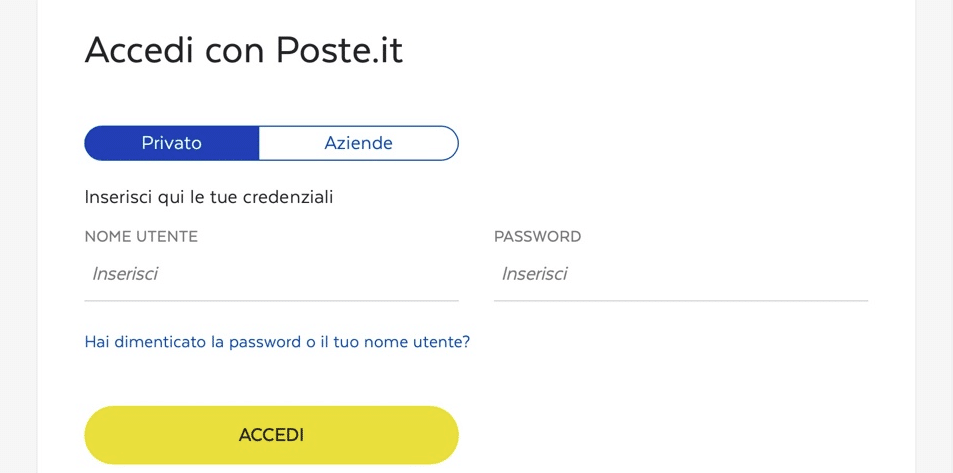The width and height of the screenshot is (953, 473).
Task: Choose the business customer login option
Action: click(x=358, y=143)
